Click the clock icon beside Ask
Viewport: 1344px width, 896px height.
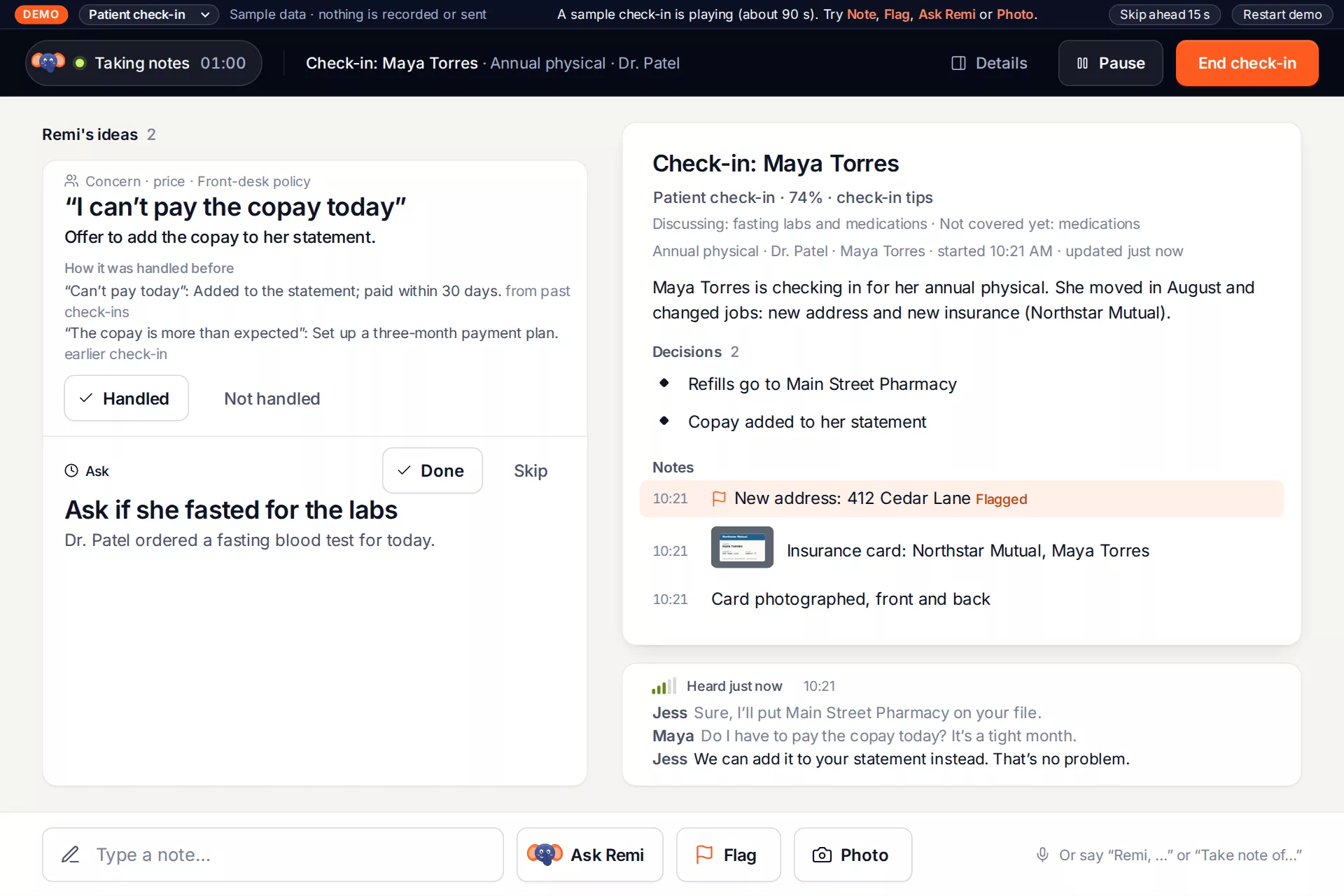tap(71, 470)
